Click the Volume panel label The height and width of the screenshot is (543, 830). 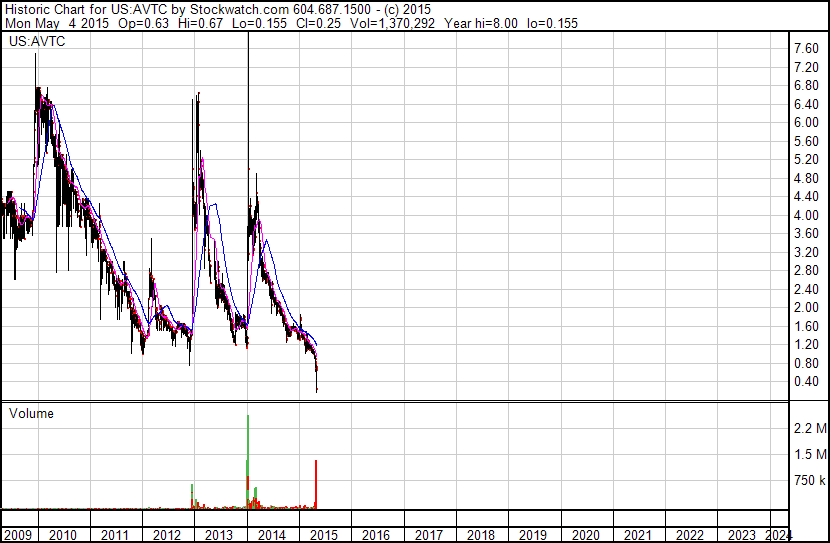pos(31,413)
